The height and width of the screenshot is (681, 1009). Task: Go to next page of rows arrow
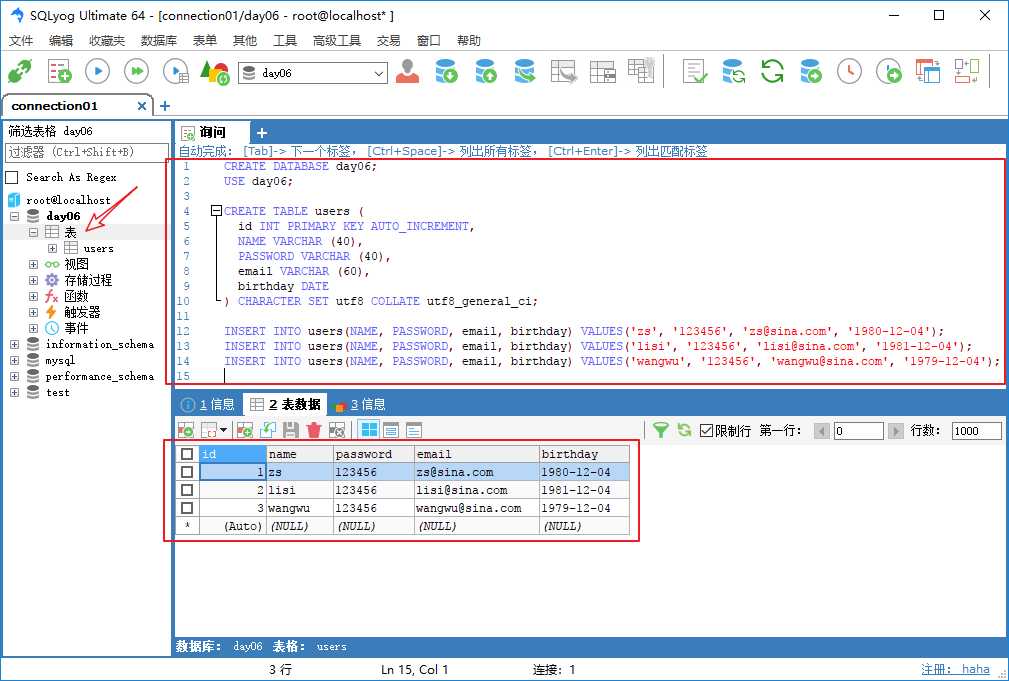pyautogui.click(x=895, y=431)
